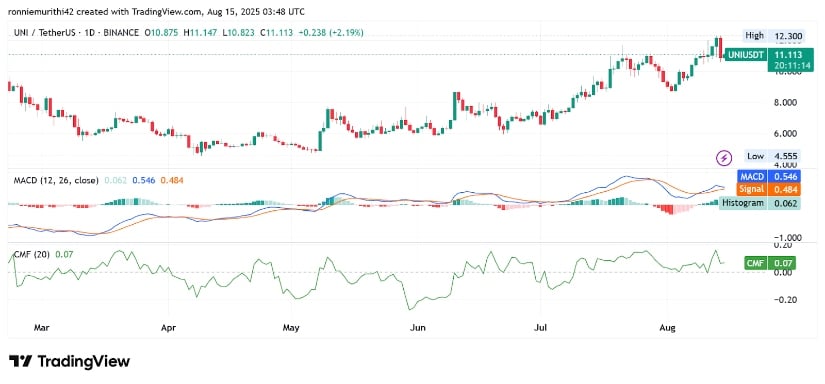The image size is (825, 384).
Task: Click the TradingView wordmark text
Action: [x=83, y=361]
